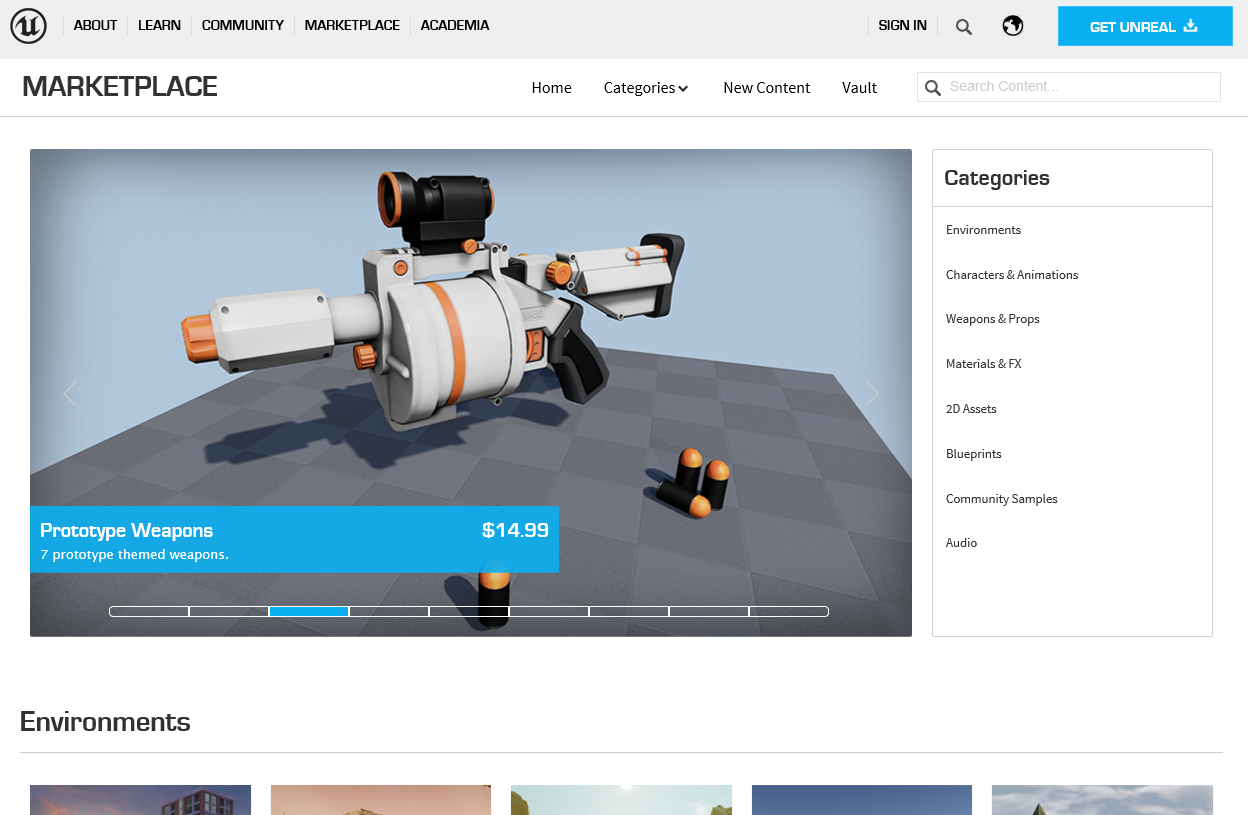Open the Weapons & Props category
The image size is (1248, 815).
[x=993, y=319]
